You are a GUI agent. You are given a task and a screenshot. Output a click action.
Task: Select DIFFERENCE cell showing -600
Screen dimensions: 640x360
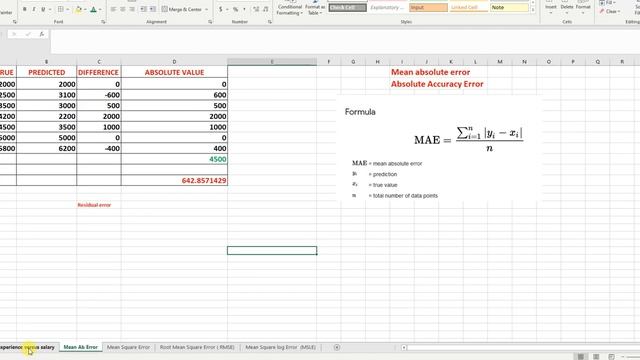(x=99, y=95)
